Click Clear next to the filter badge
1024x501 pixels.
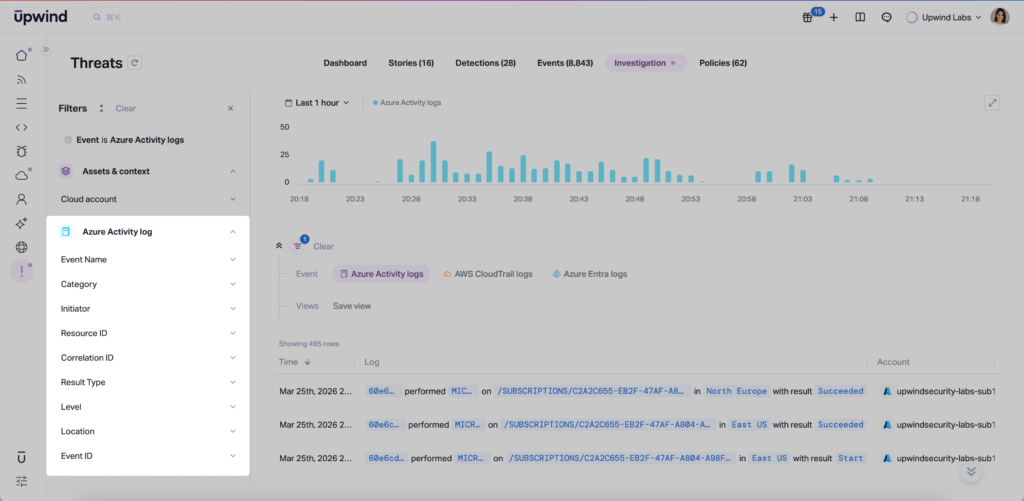tap(323, 246)
